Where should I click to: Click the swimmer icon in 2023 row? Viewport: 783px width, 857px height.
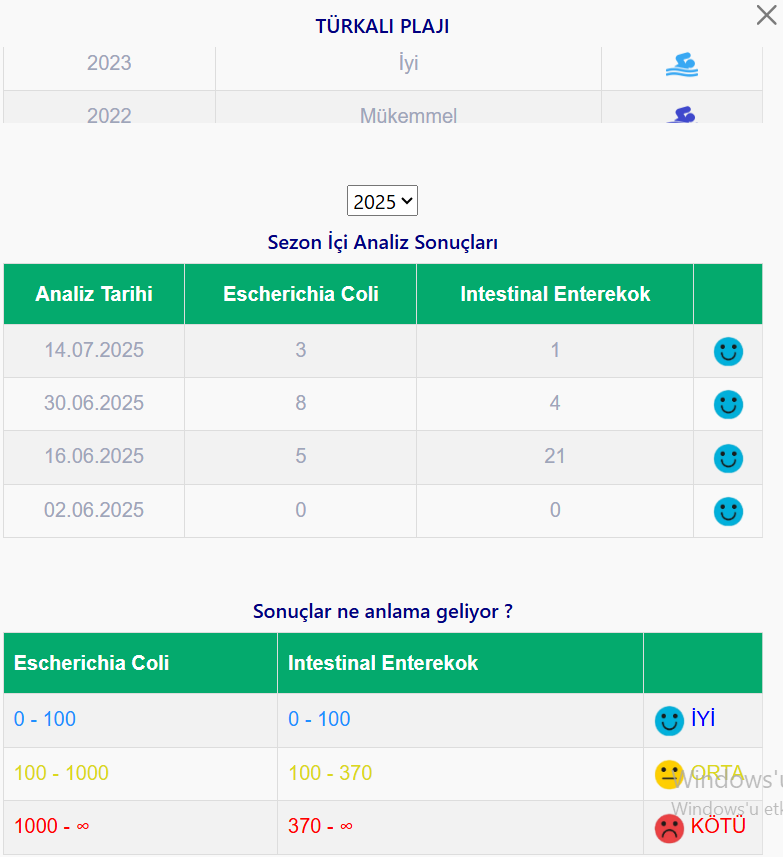(x=681, y=64)
